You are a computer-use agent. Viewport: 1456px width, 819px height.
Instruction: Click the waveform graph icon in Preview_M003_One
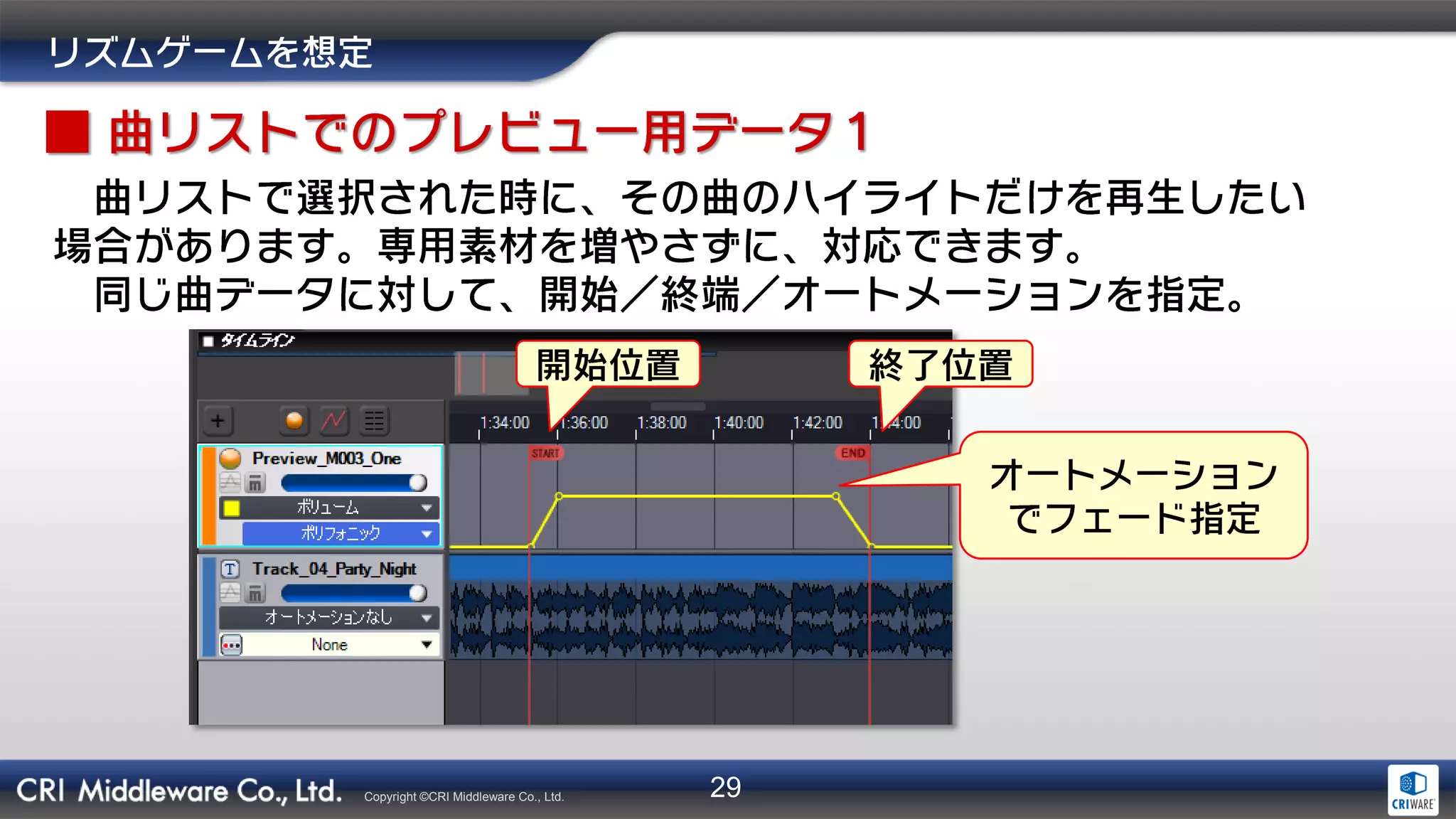tap(230, 483)
